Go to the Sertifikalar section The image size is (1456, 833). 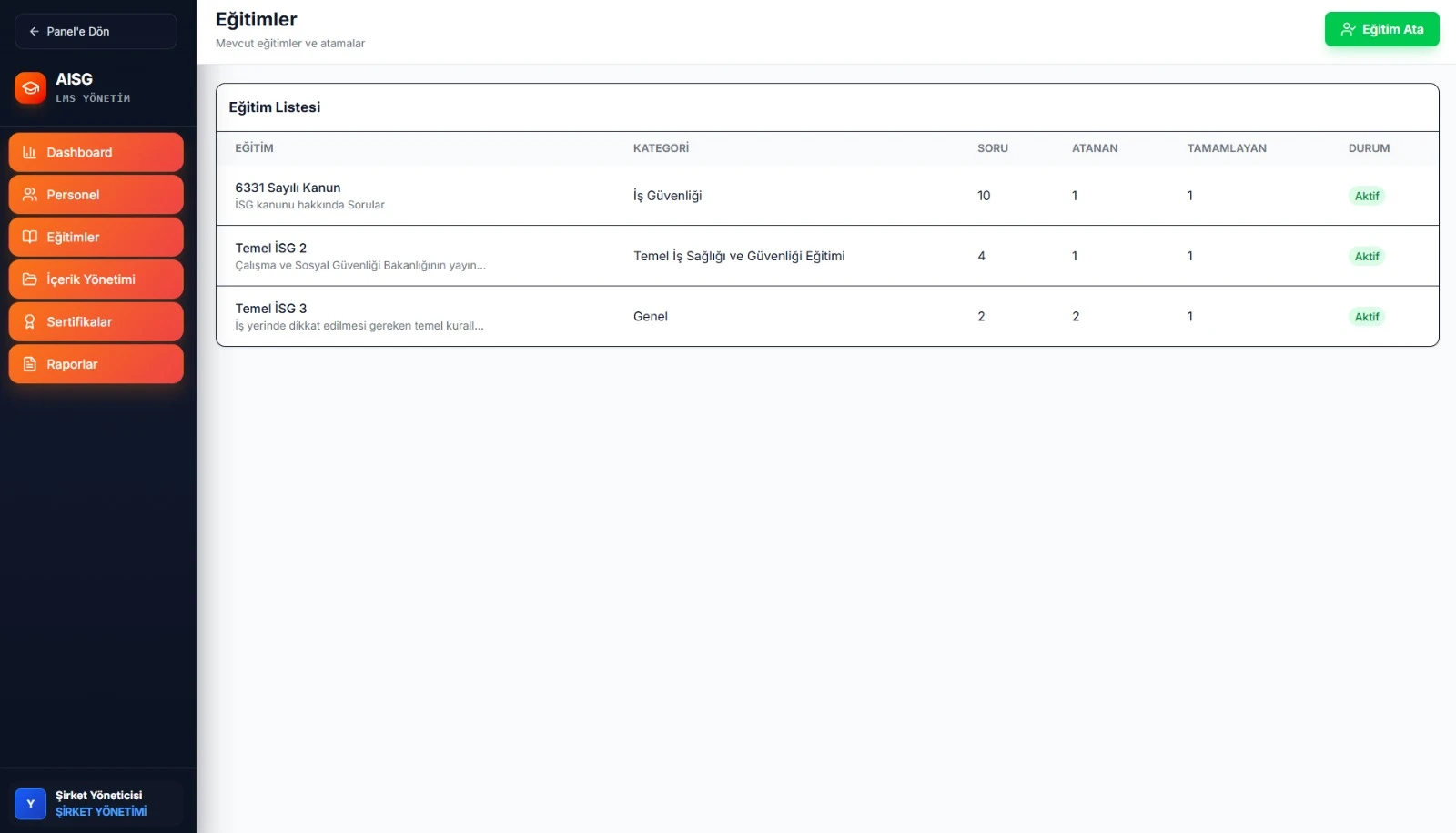click(96, 322)
